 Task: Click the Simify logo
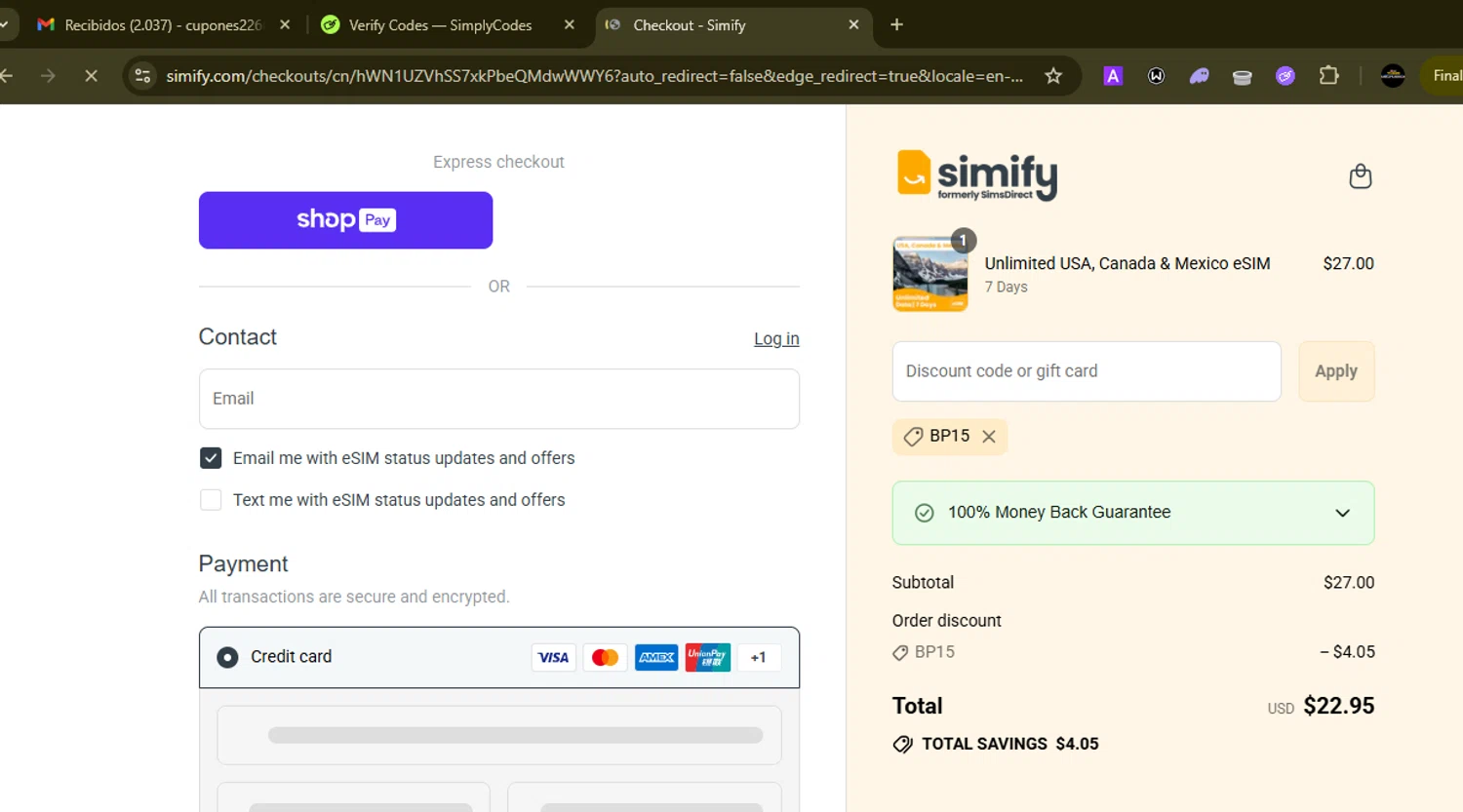(x=977, y=175)
